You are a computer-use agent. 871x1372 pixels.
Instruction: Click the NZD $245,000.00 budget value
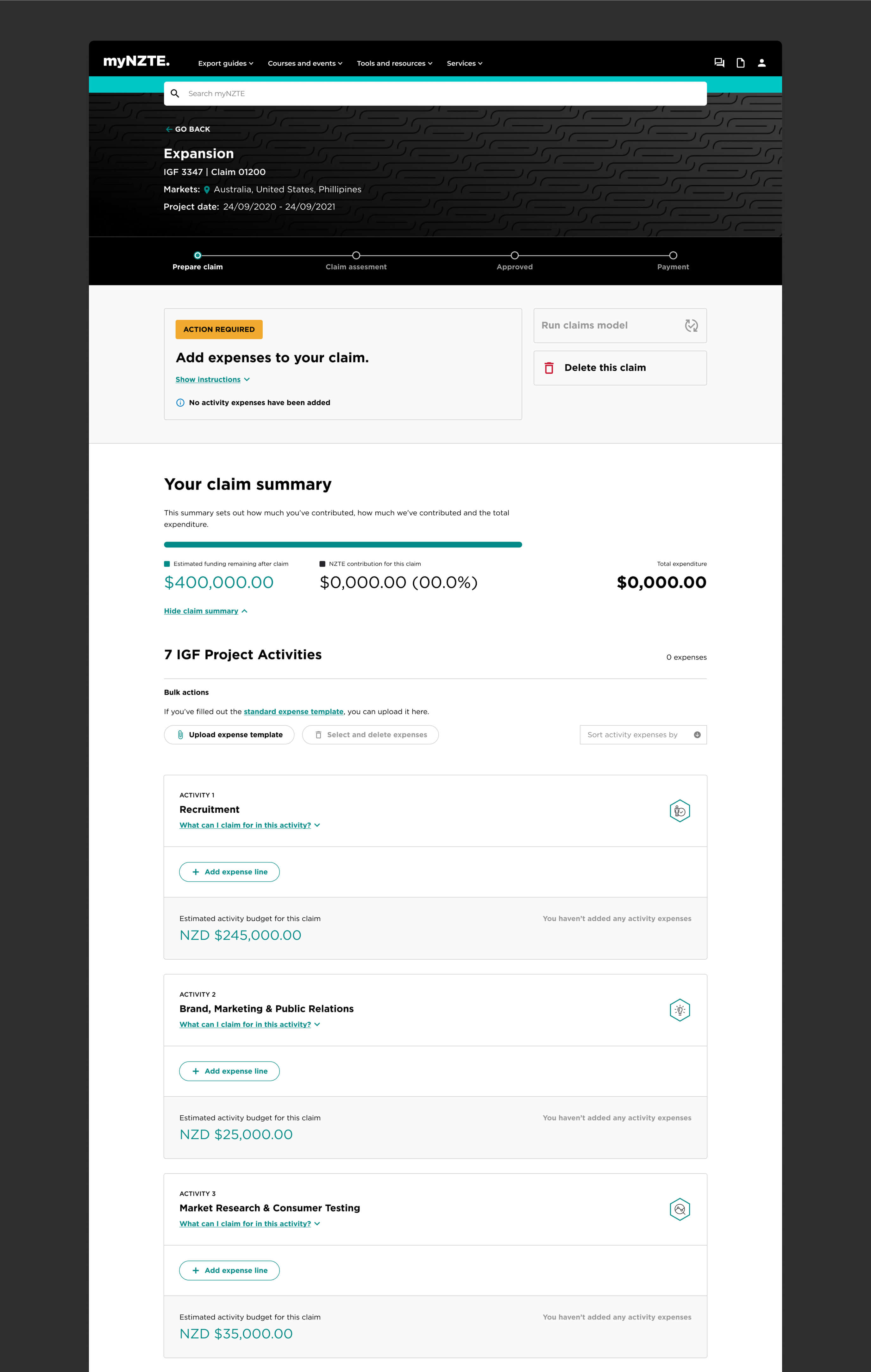click(x=241, y=935)
